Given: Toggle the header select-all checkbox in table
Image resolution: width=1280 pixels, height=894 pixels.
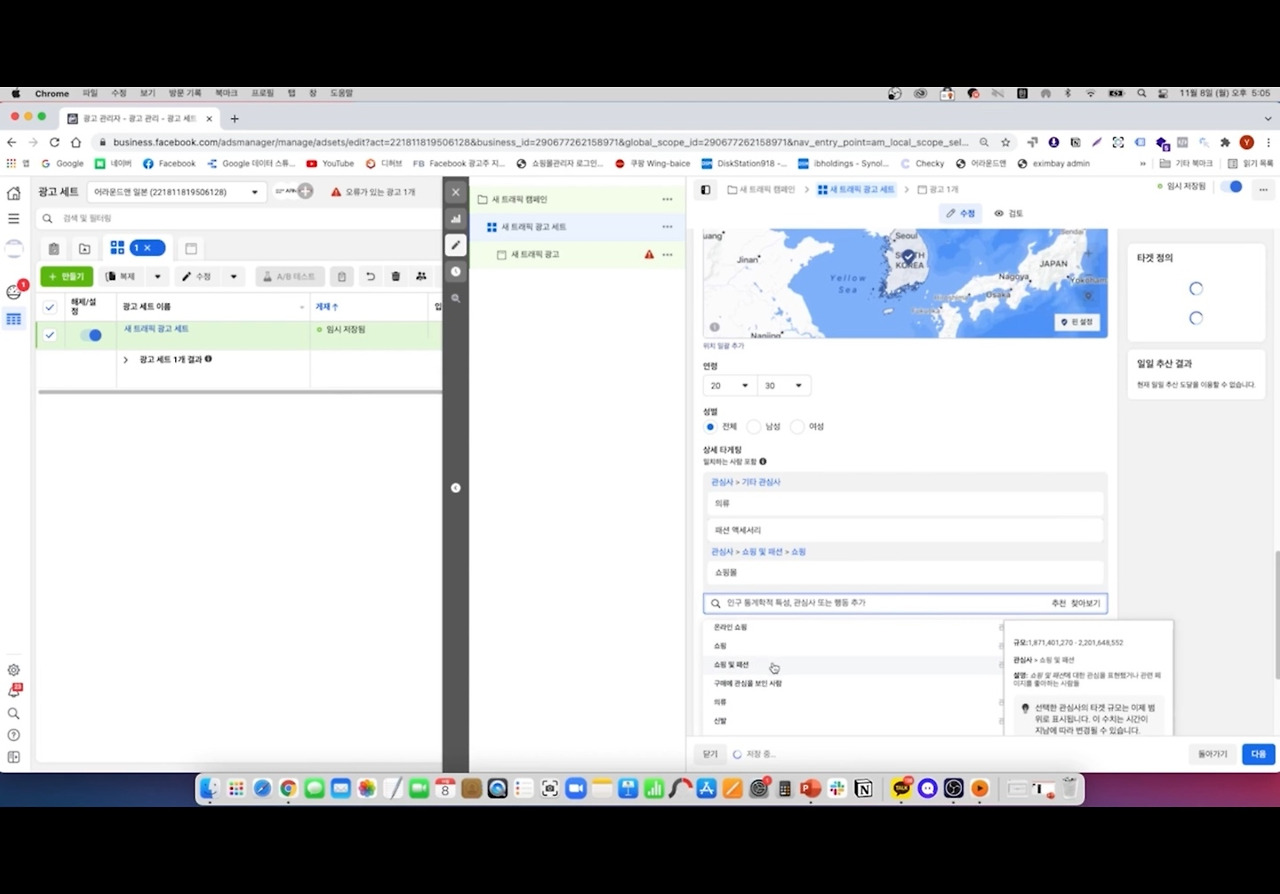Looking at the screenshot, I should click(x=50, y=307).
